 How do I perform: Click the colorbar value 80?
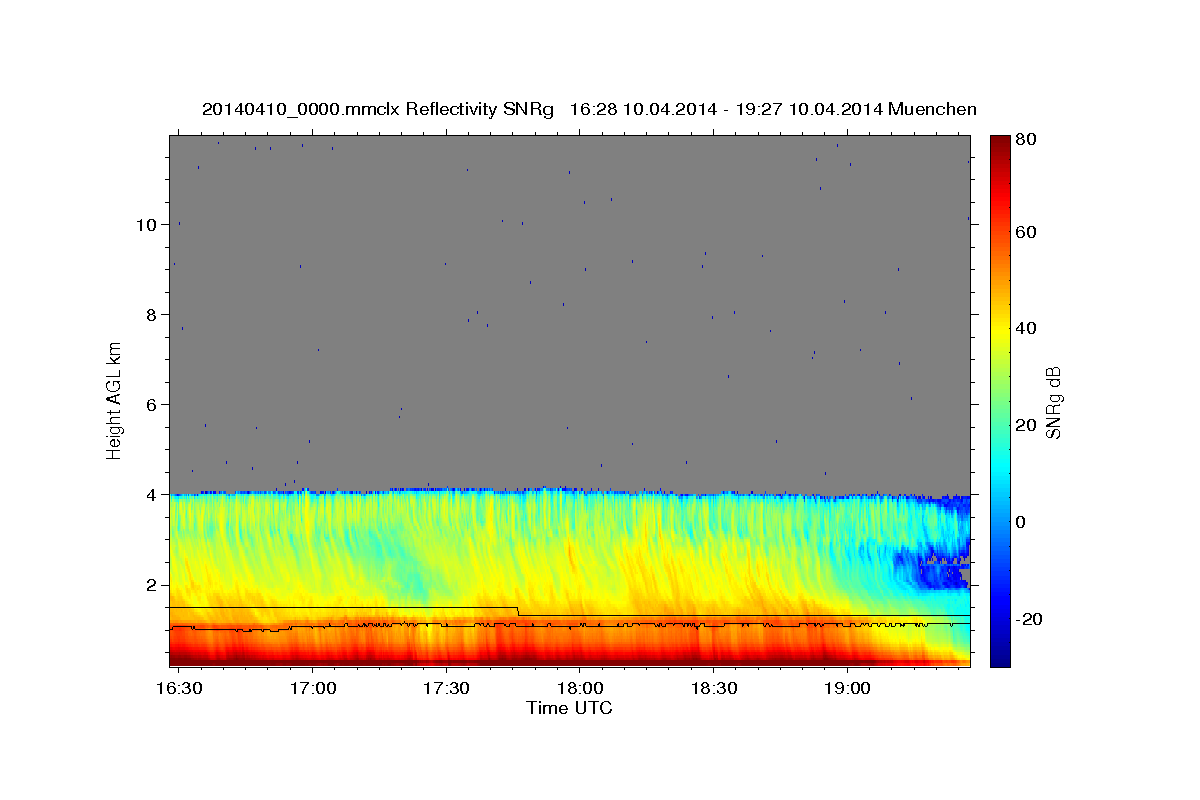tap(1028, 139)
